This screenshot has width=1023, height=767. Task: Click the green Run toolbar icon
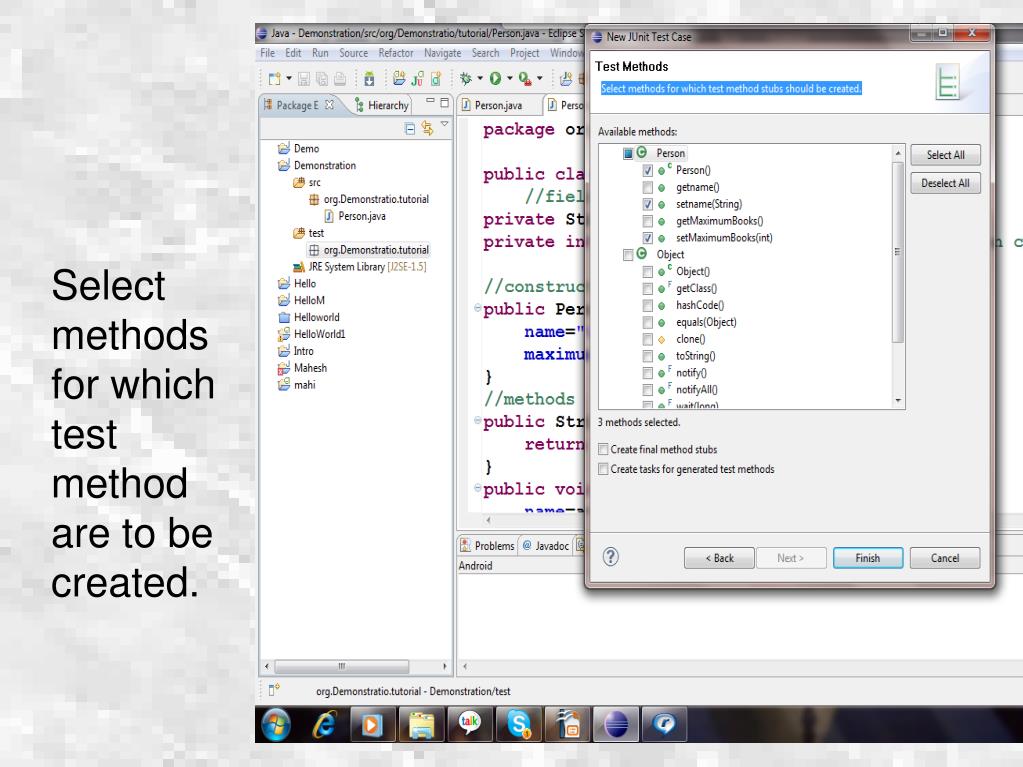pos(496,79)
